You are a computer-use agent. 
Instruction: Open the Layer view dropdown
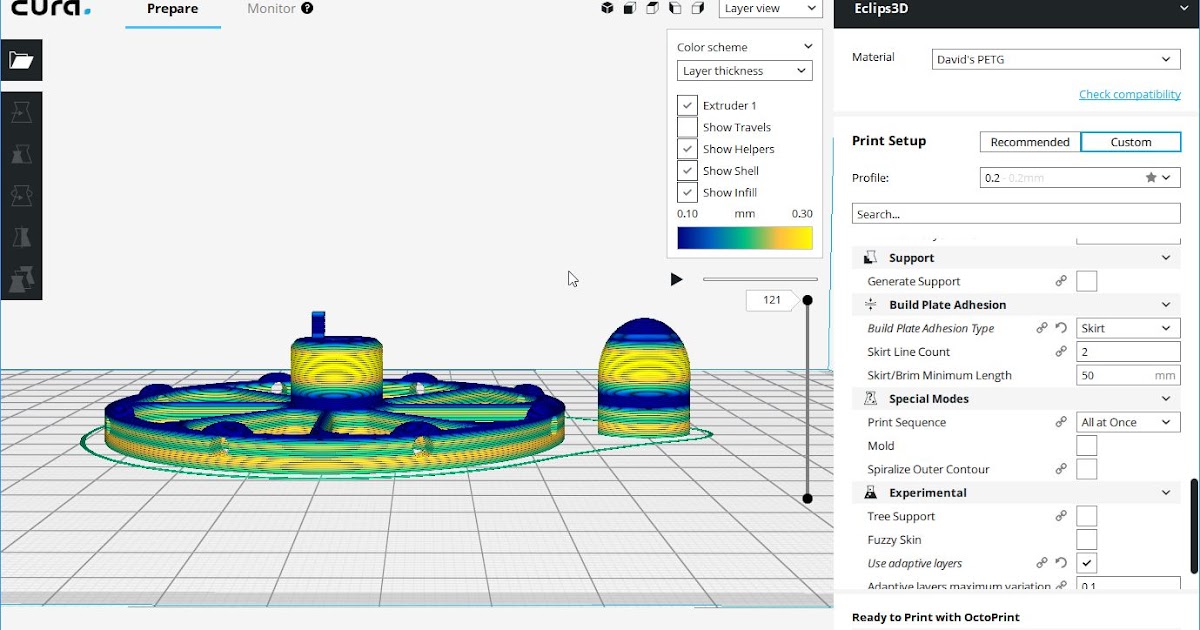click(770, 8)
